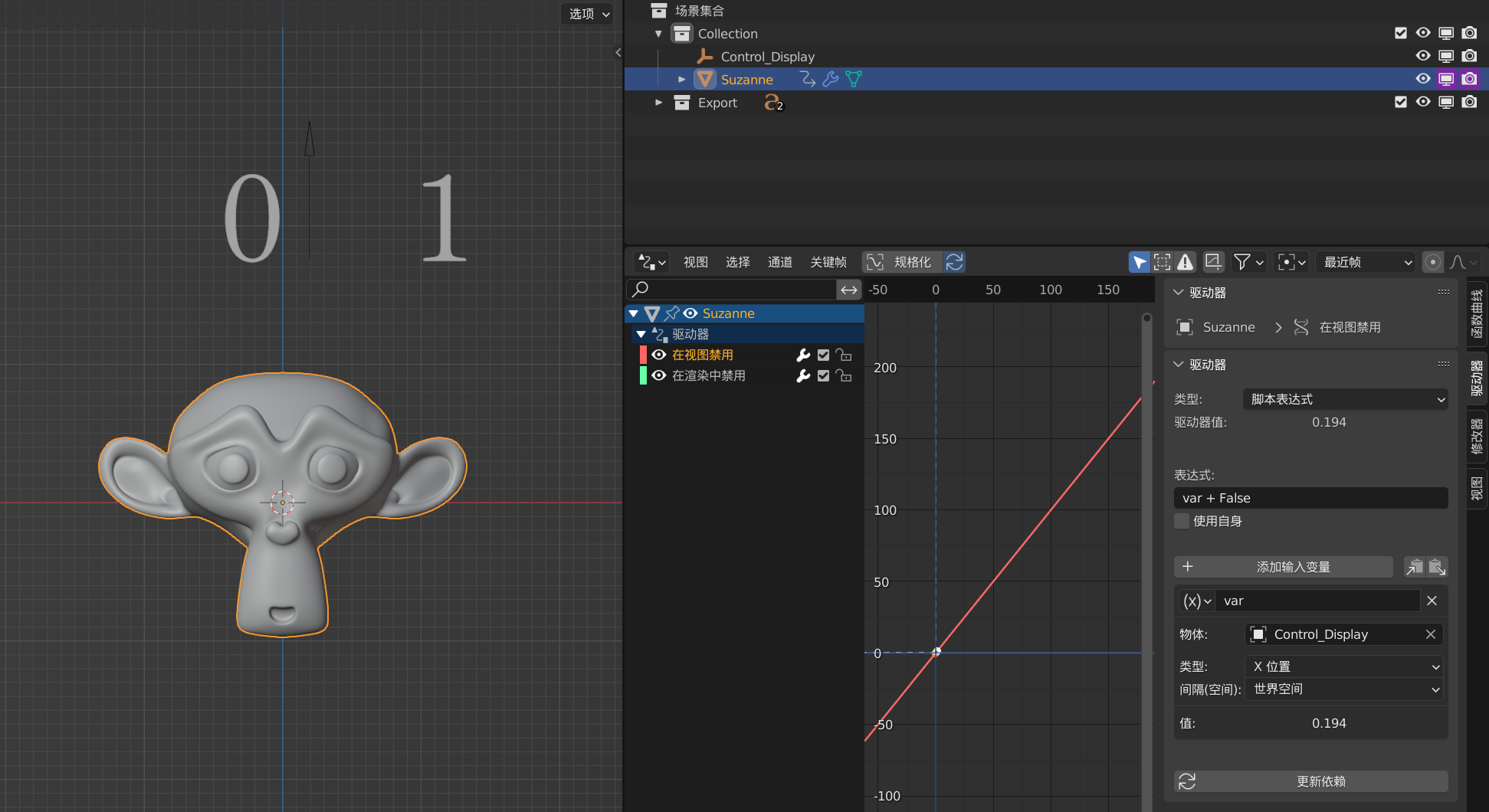
Task: Switch to the 函数曲线 sidebar tab
Action: [1477, 314]
